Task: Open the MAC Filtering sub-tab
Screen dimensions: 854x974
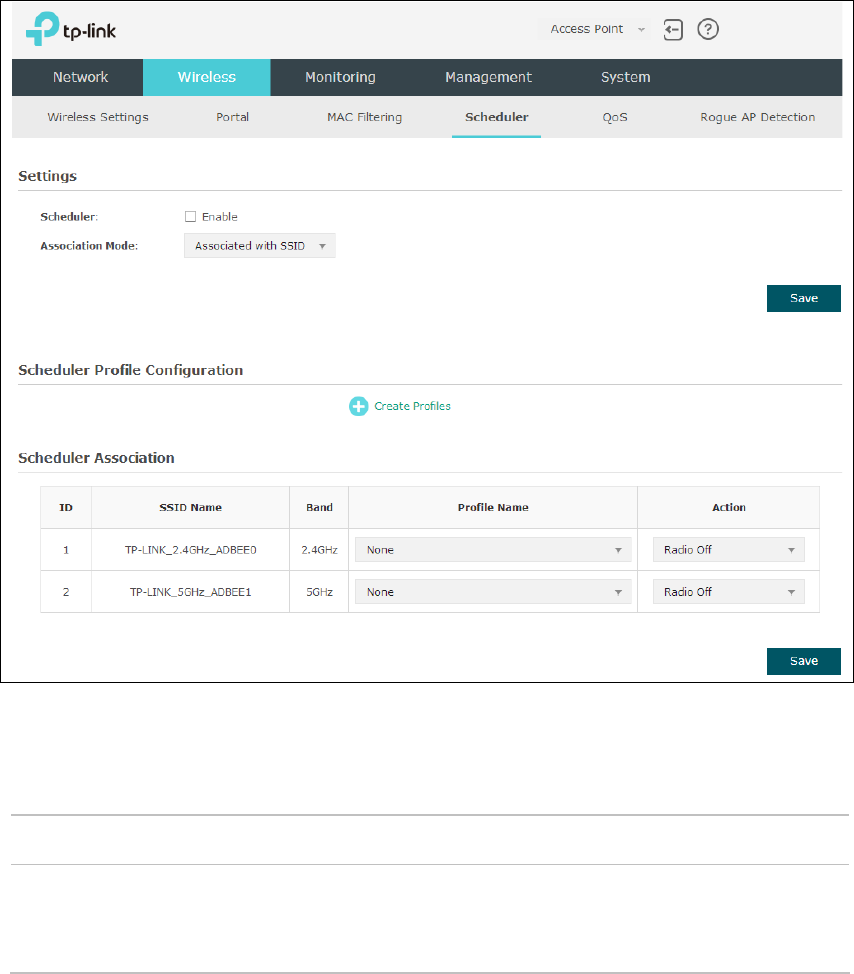Action: point(365,117)
